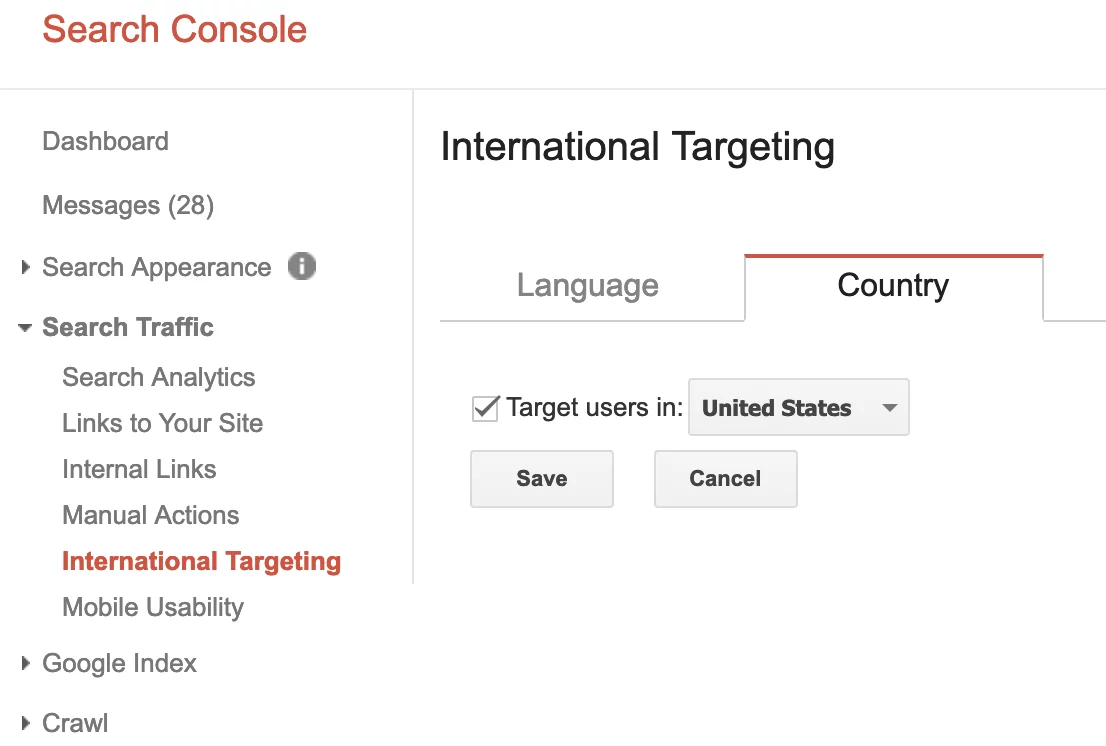Switch to the Language tab
The height and width of the screenshot is (746, 1106).
[588, 286]
